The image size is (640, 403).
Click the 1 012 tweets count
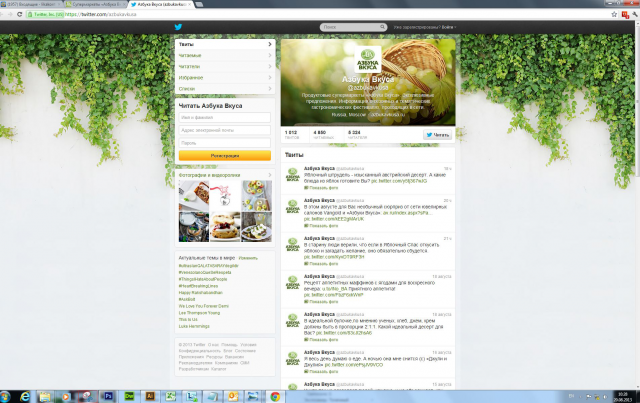[x=291, y=135]
